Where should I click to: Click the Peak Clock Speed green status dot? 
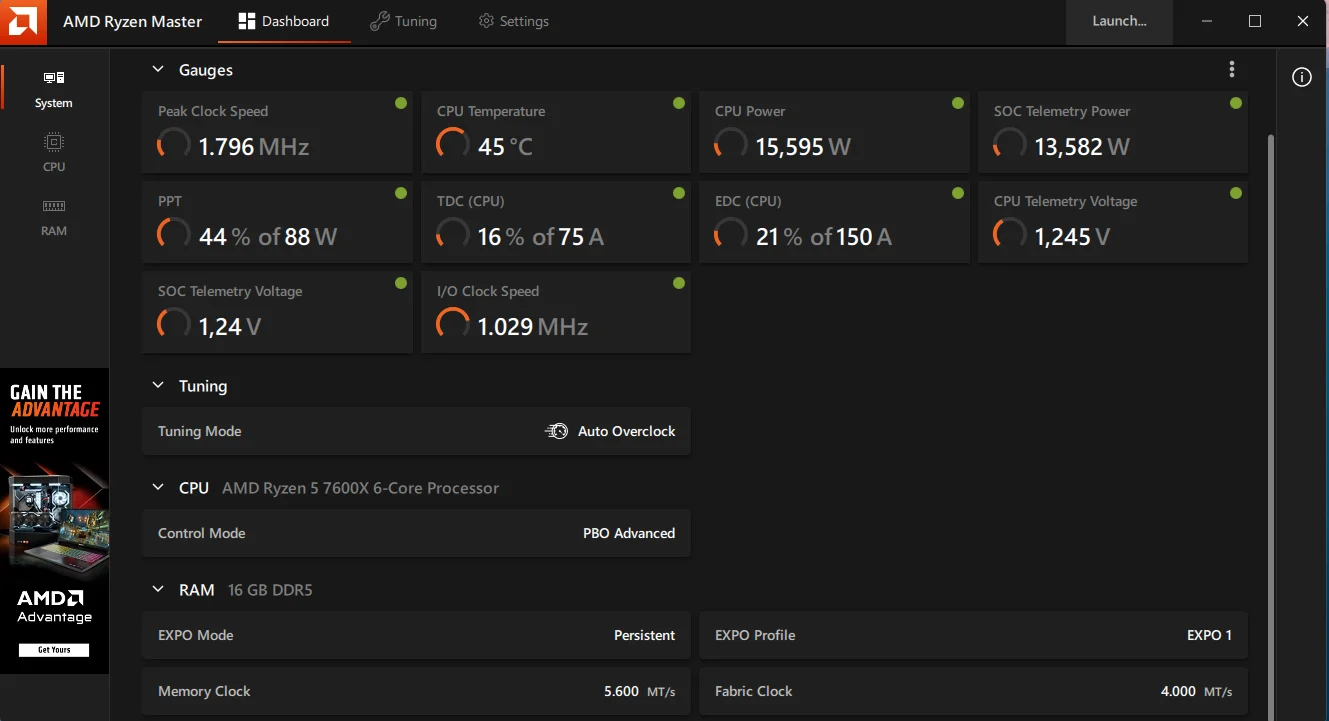pyautogui.click(x=401, y=103)
